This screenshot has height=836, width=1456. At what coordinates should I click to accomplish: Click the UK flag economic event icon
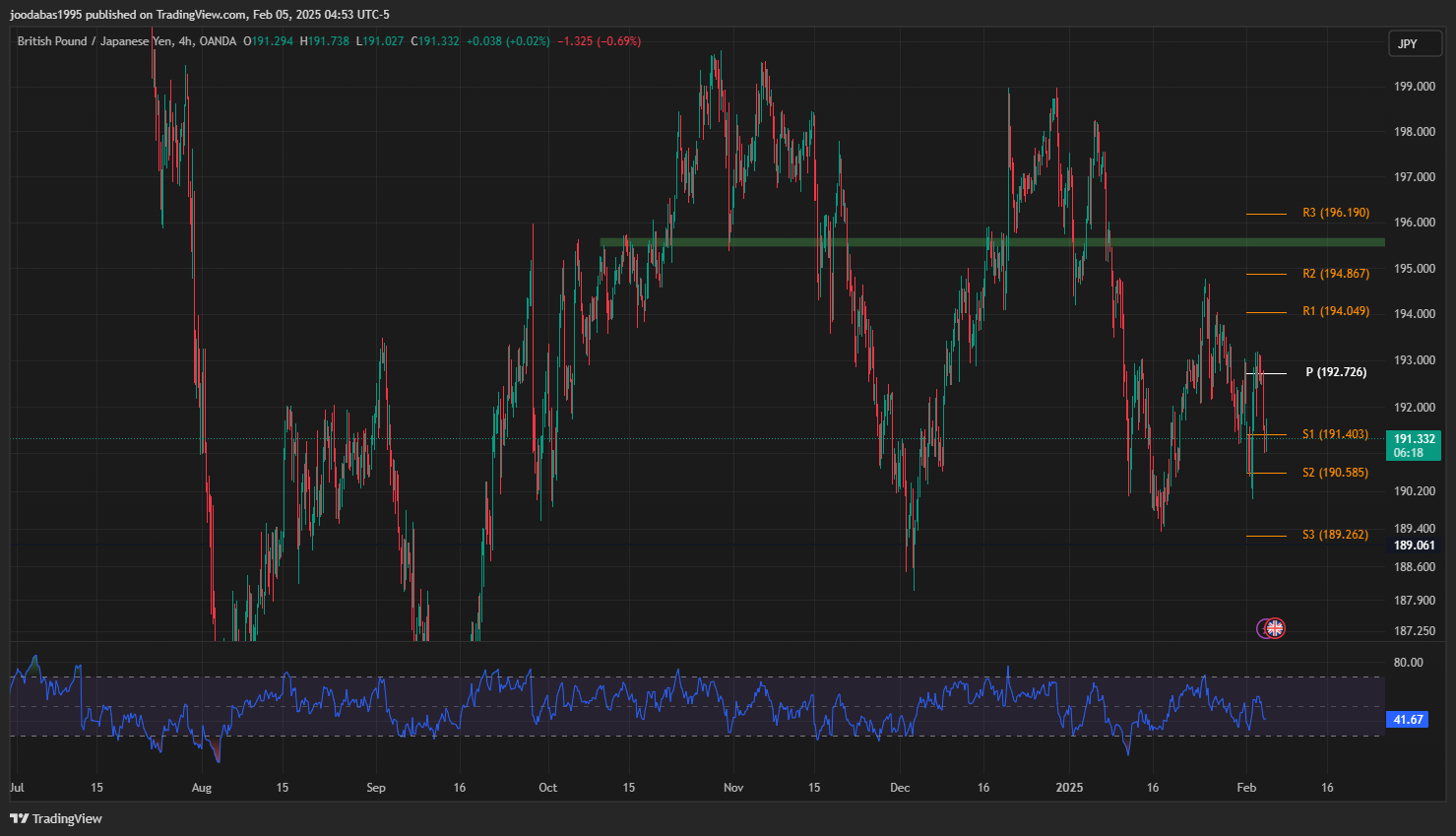point(1275,628)
